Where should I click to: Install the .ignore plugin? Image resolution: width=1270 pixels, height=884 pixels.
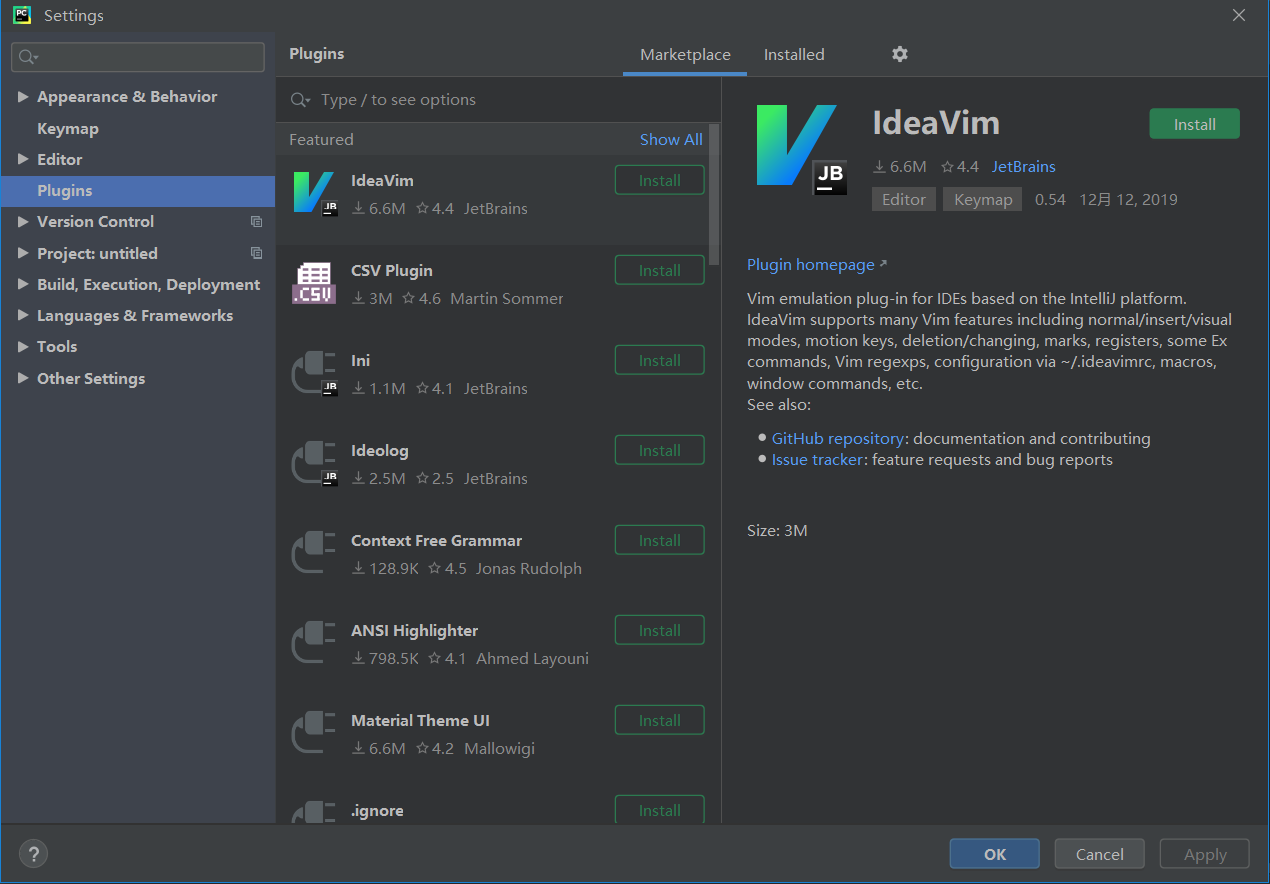[660, 810]
